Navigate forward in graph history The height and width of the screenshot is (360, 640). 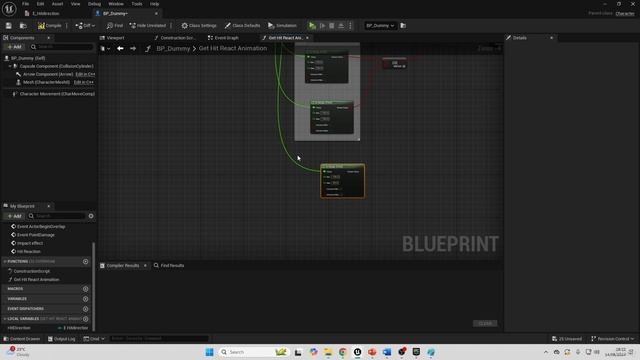133,49
